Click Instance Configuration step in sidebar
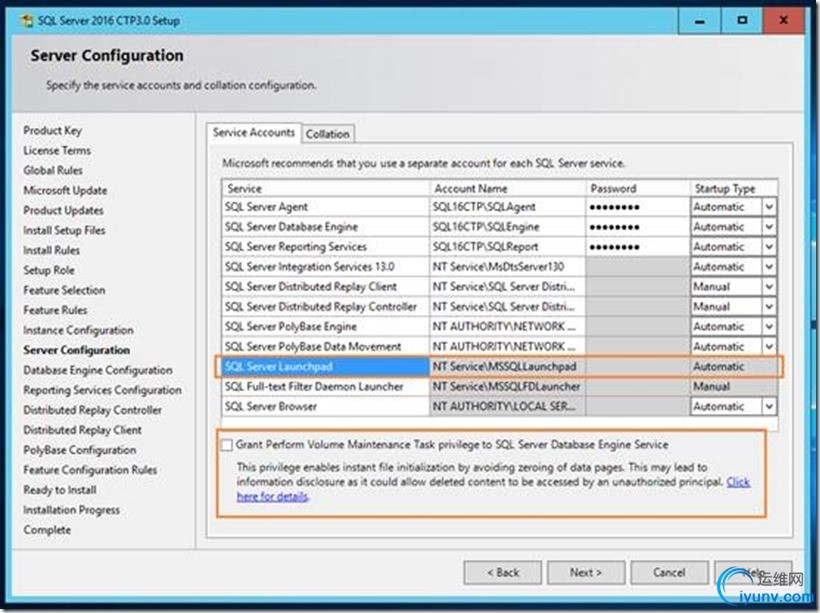 [78, 330]
